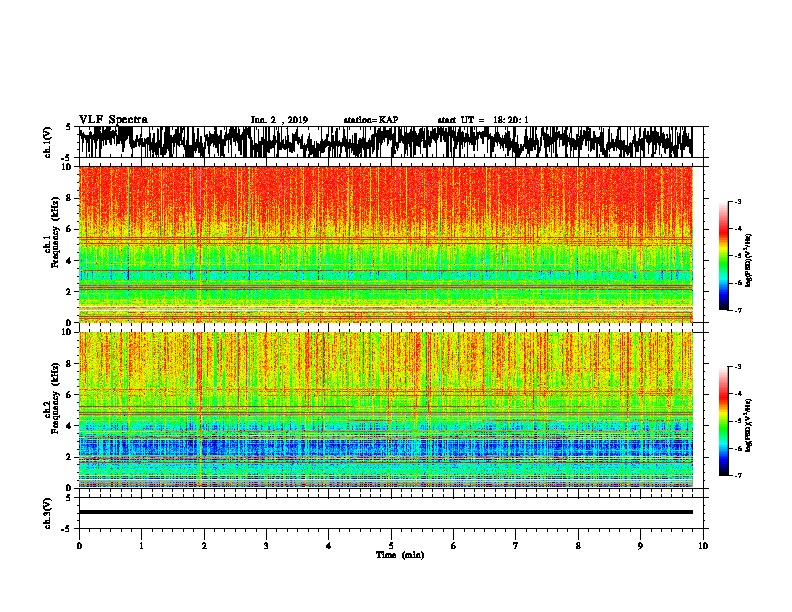Click ch.2 frequency tick label "8"
This screenshot has height=612, width=792.
[x=69, y=364]
